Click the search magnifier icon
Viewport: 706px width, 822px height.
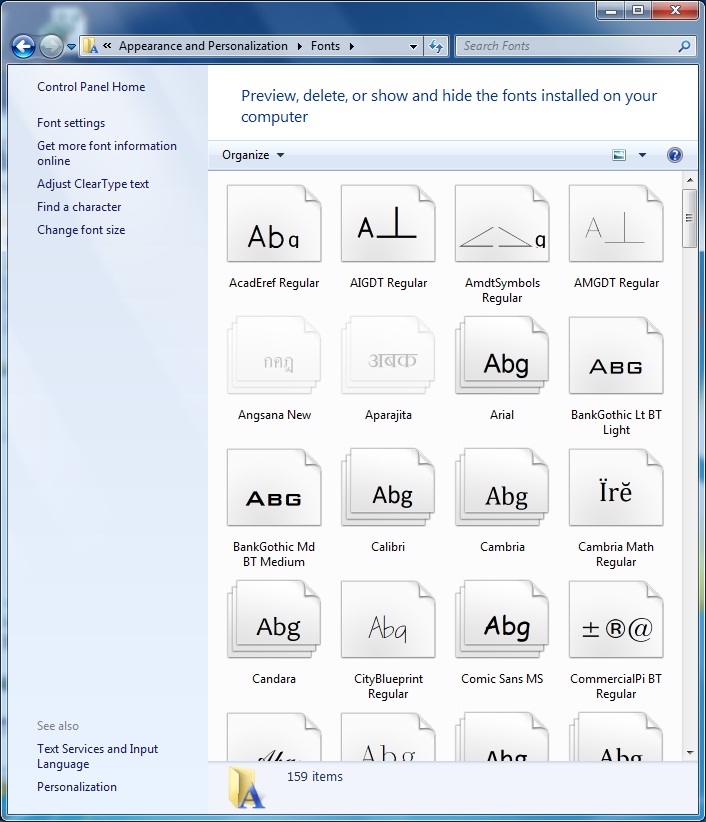click(x=684, y=46)
